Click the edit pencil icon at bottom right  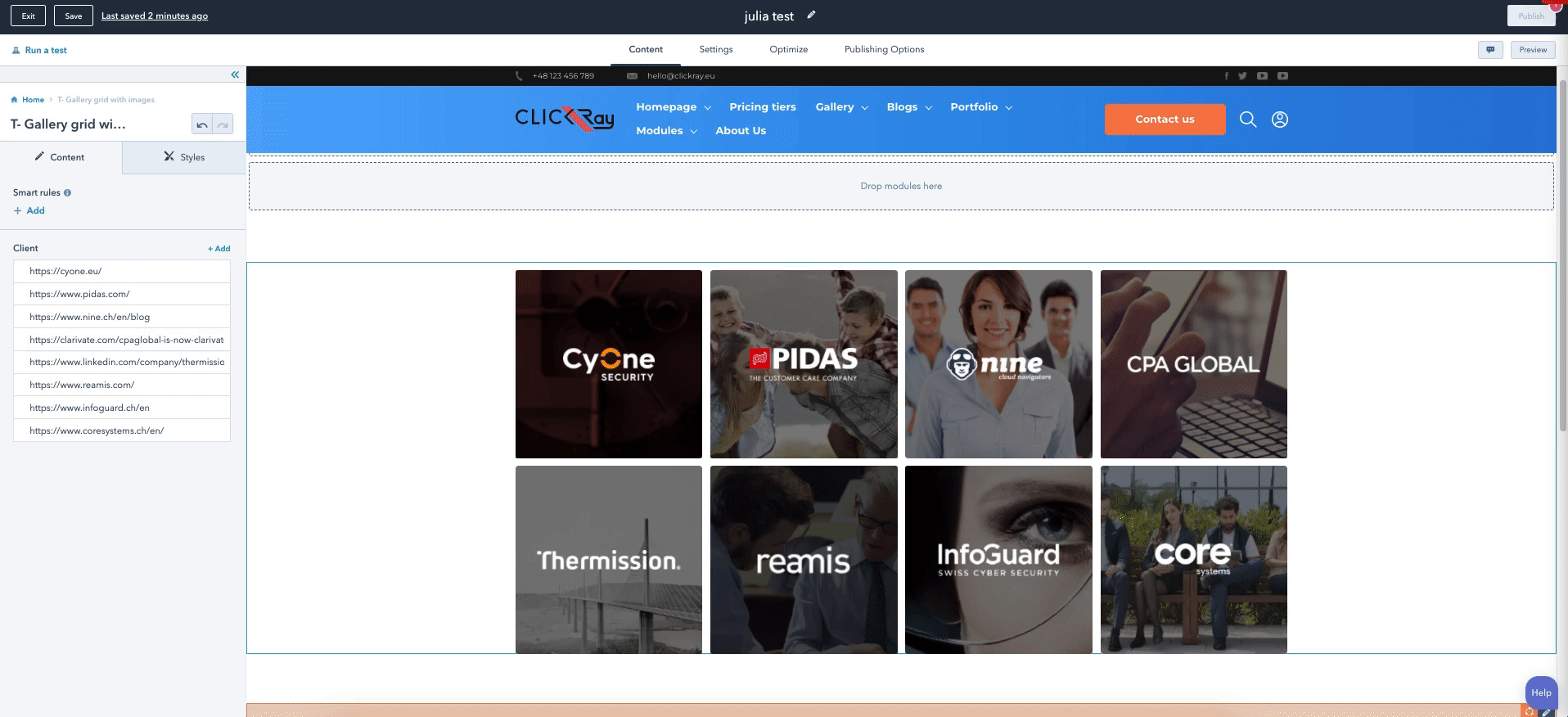point(1546,712)
